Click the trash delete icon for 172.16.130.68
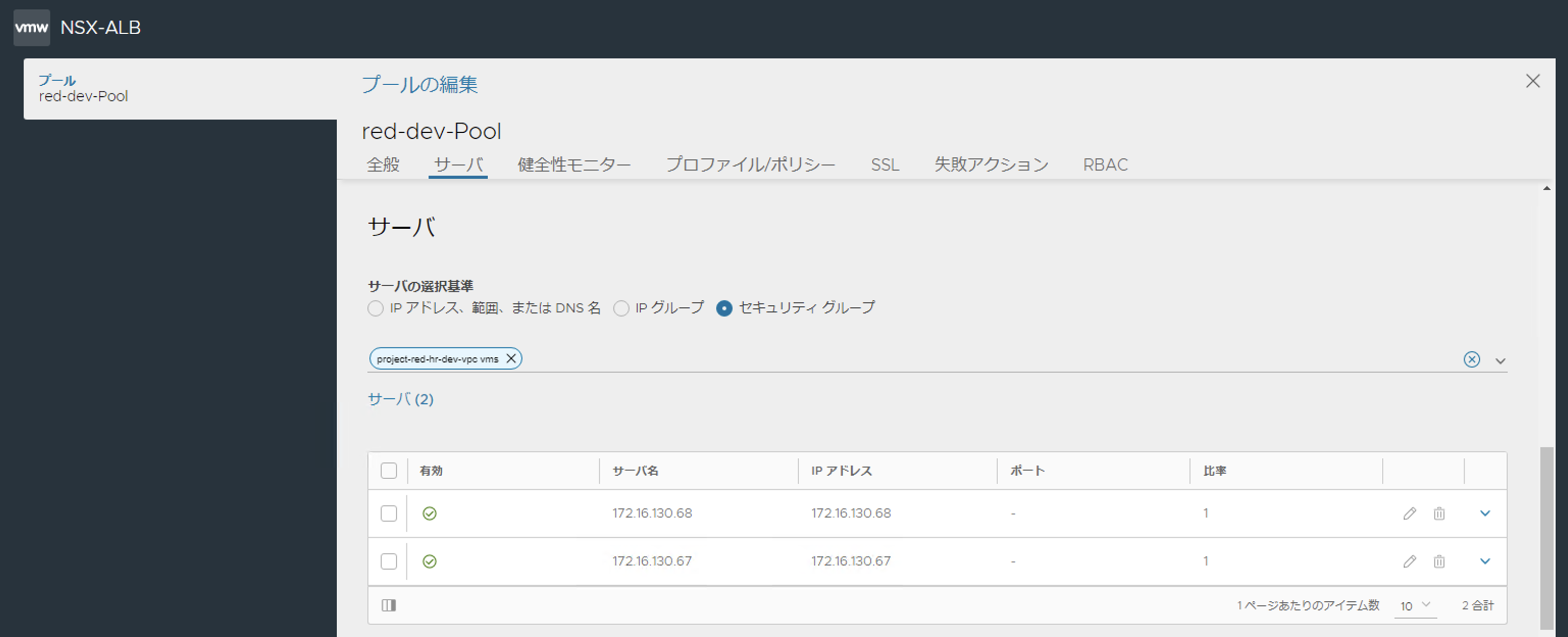This screenshot has height=637, width=1568. pos(1439,513)
